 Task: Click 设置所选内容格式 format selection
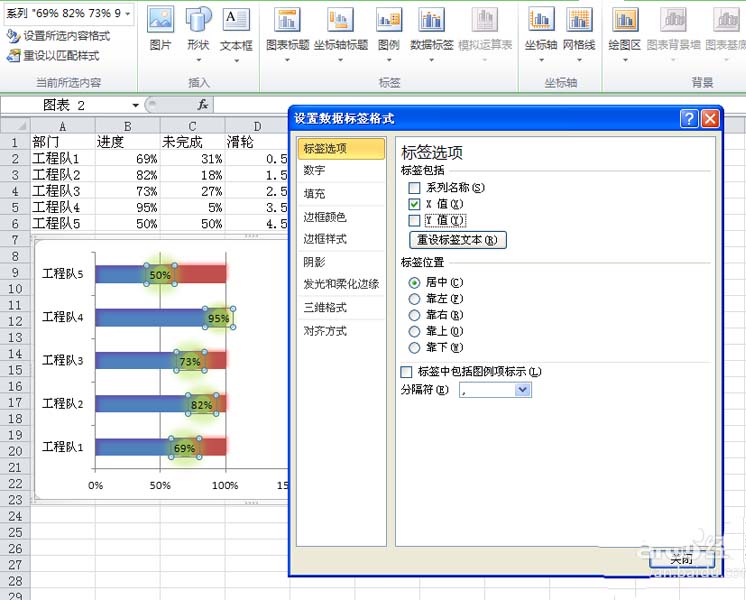[x=58, y=36]
